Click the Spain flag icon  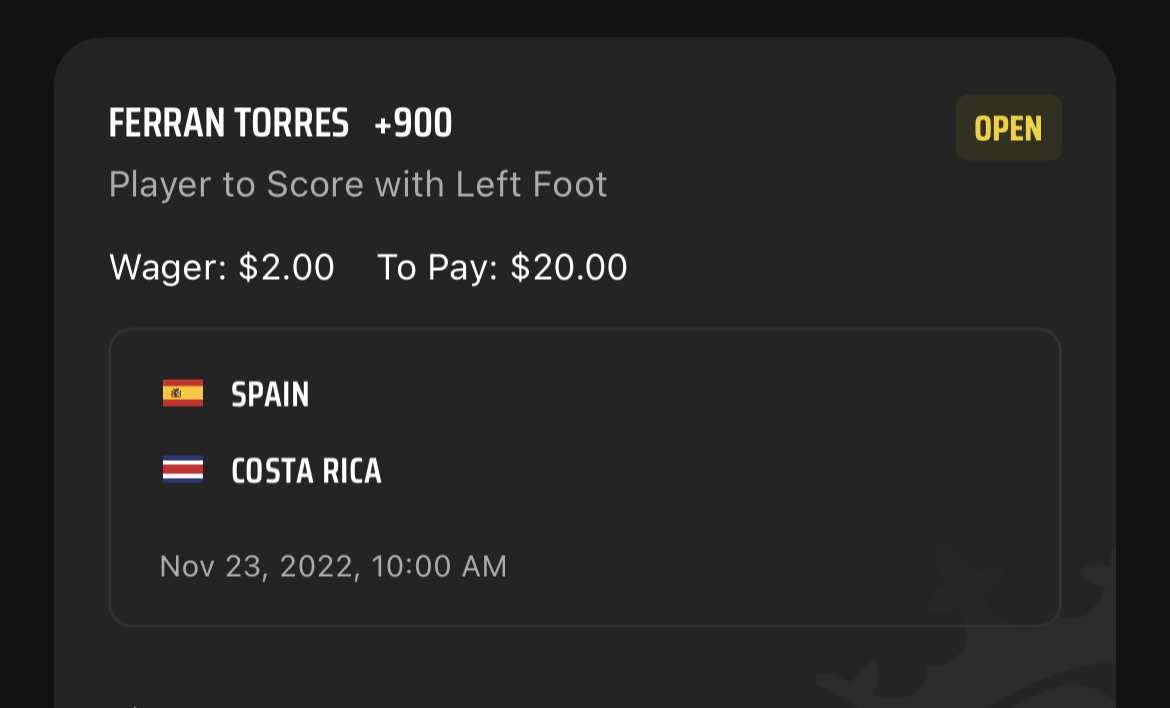pyautogui.click(x=183, y=393)
